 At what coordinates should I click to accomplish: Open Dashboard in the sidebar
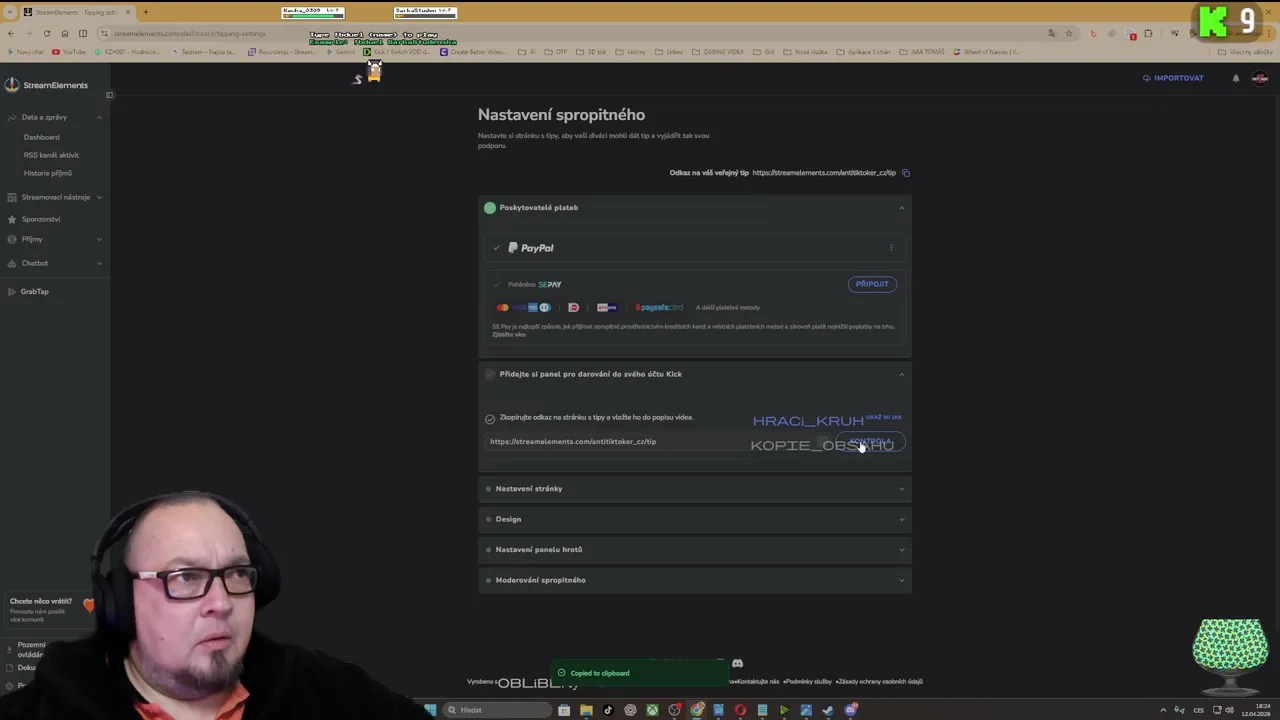click(41, 137)
